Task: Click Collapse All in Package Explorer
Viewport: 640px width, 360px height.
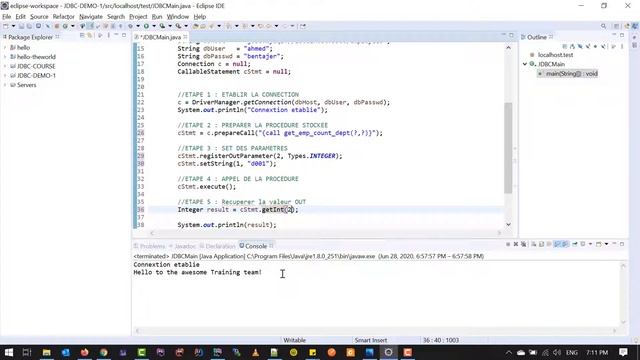Action: coord(82,36)
